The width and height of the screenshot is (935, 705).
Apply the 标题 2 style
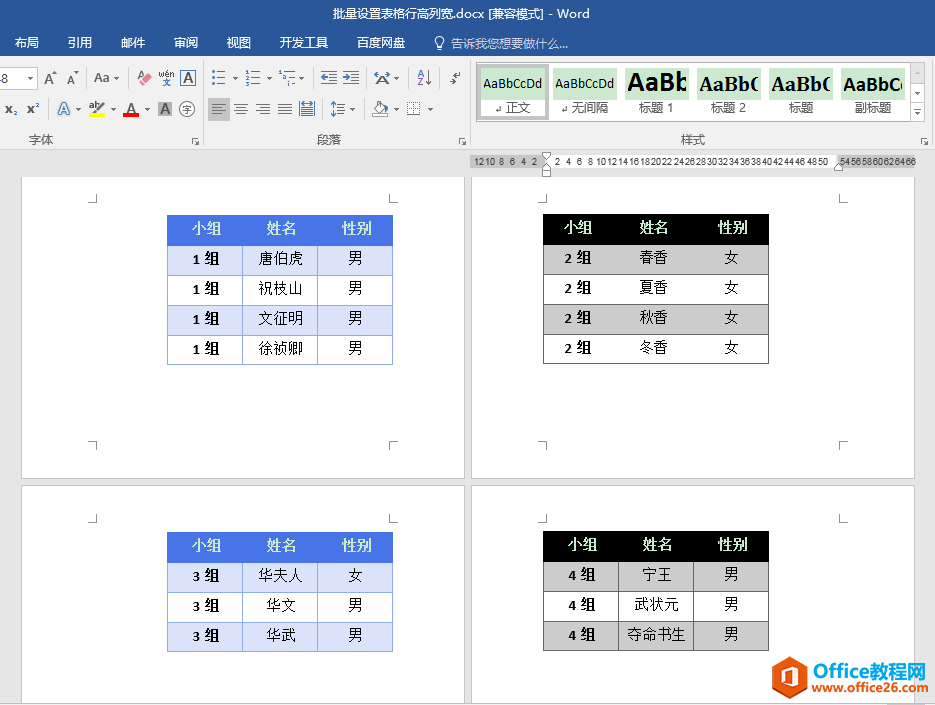point(729,92)
